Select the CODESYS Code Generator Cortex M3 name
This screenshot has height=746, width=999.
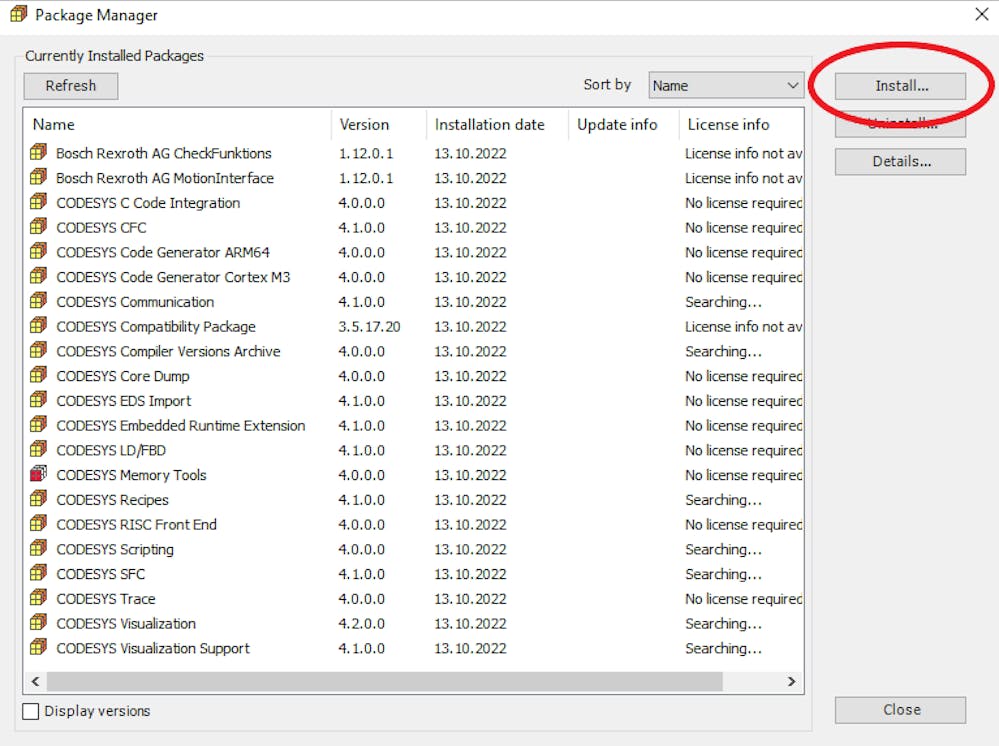click(173, 277)
